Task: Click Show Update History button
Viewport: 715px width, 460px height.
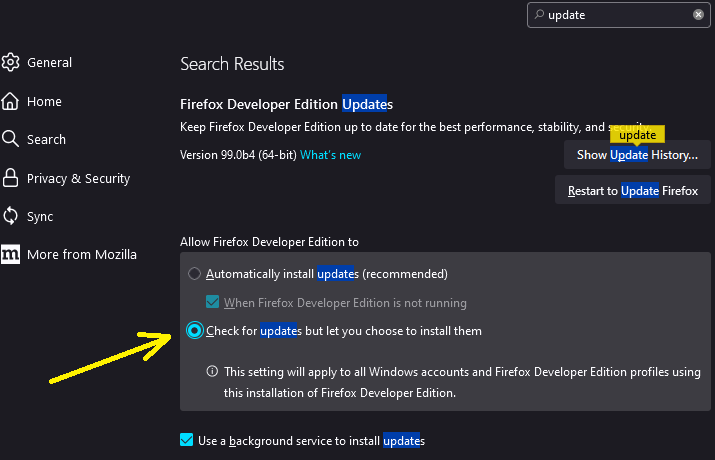Action: pyautogui.click(x=637, y=155)
